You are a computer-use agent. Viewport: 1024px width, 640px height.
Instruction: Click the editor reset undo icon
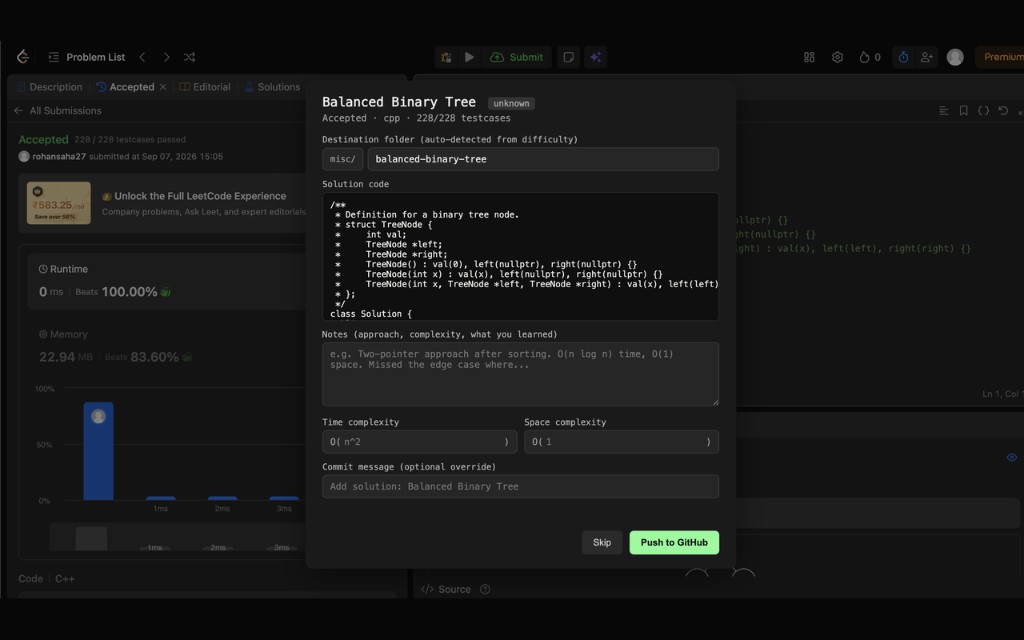click(x=1003, y=110)
